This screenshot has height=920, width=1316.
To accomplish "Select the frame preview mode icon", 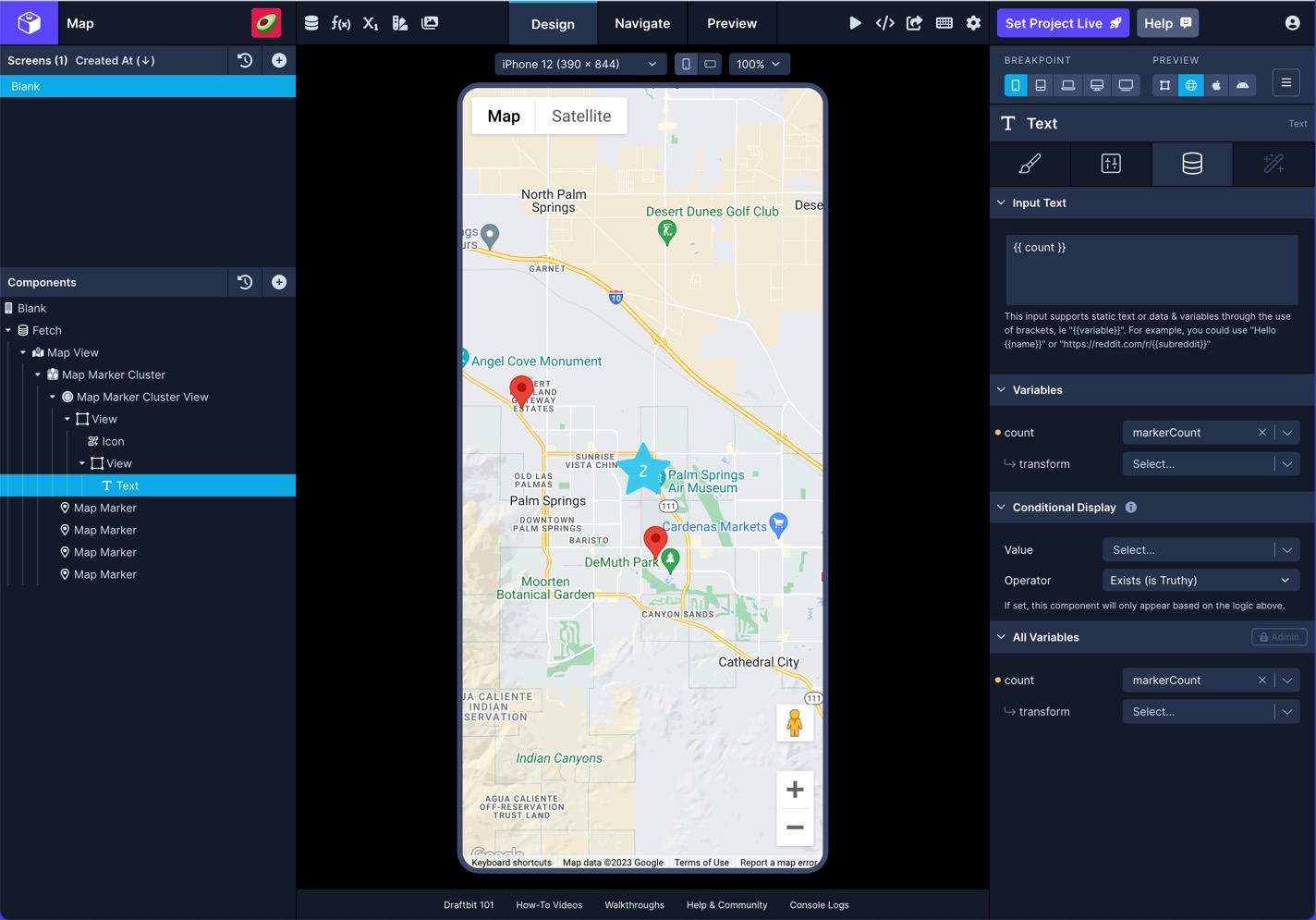I will (1164, 85).
